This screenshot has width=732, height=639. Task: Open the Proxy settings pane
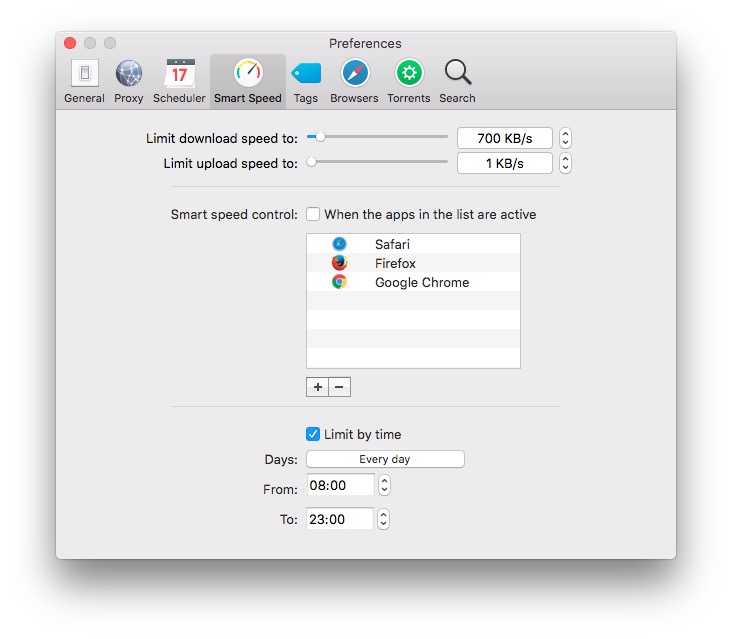[129, 81]
